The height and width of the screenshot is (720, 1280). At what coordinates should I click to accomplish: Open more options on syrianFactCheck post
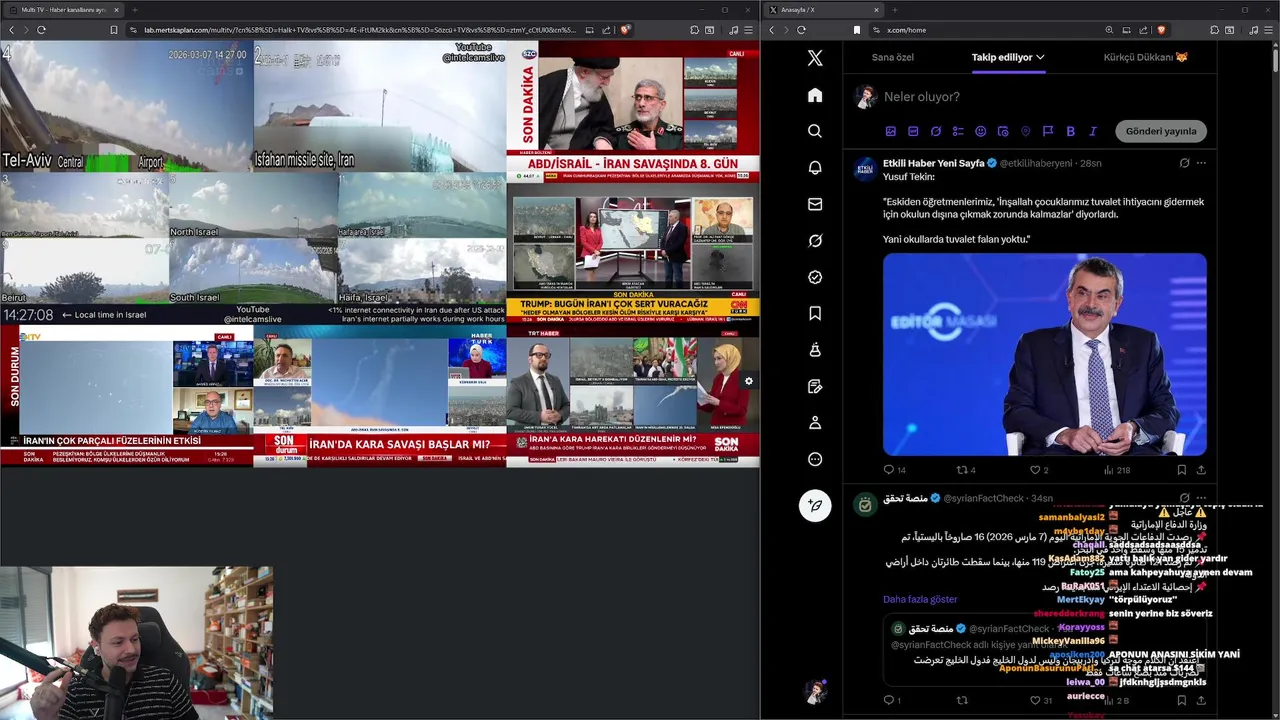[1201, 498]
